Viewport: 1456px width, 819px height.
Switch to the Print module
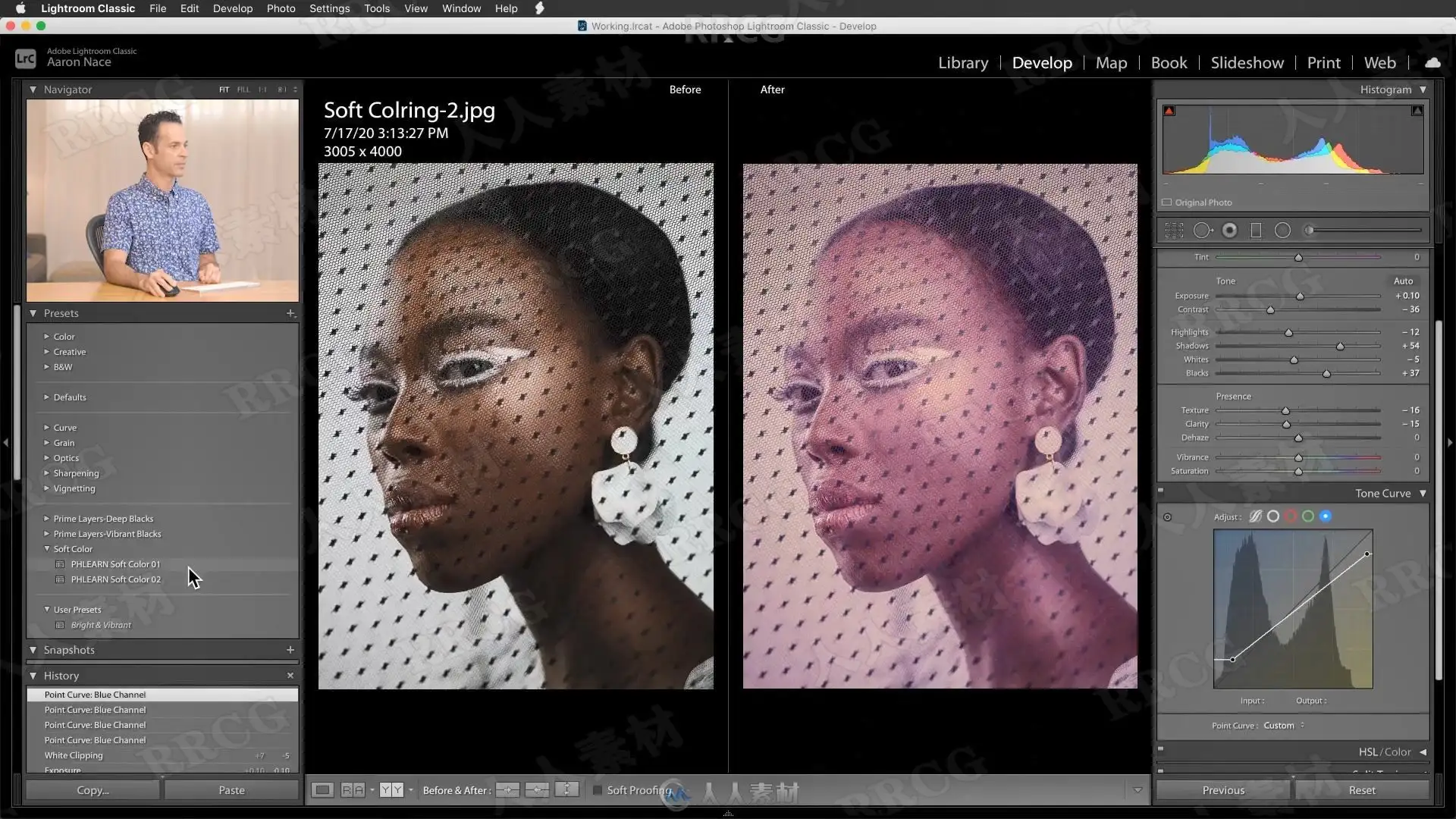(1324, 63)
